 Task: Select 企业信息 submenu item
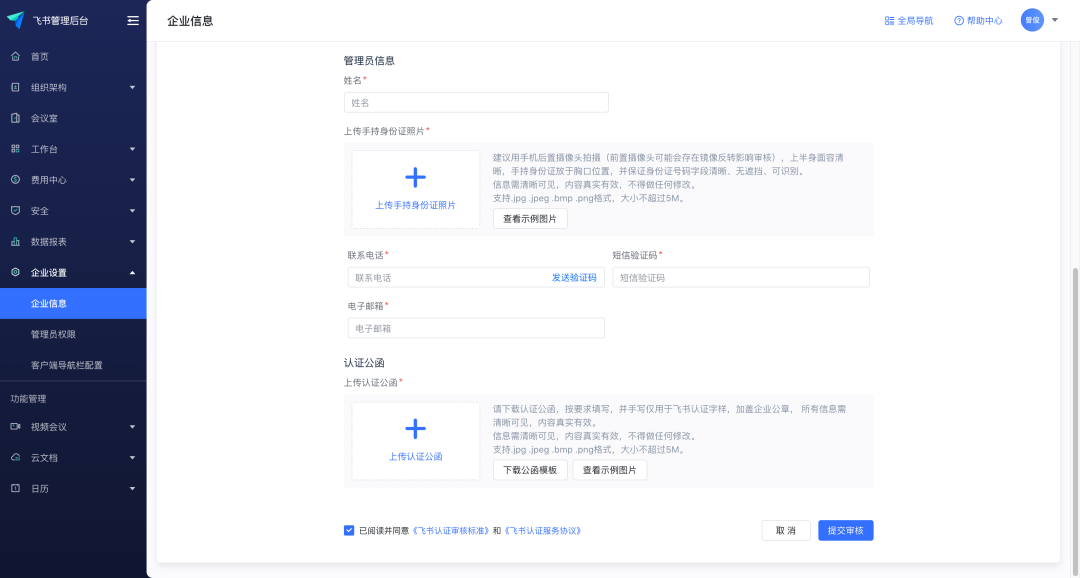(x=73, y=303)
